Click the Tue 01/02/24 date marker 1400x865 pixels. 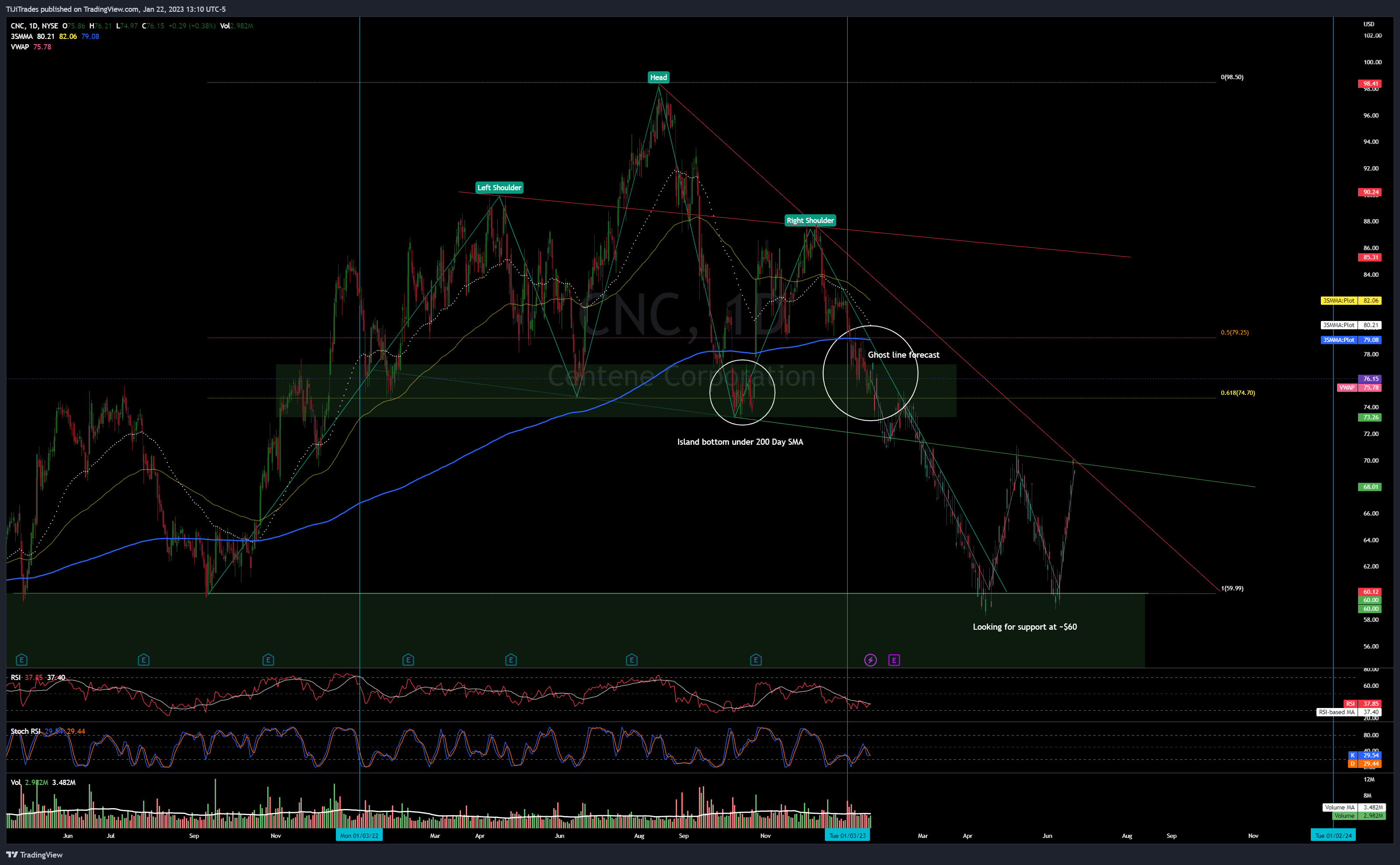(1333, 836)
